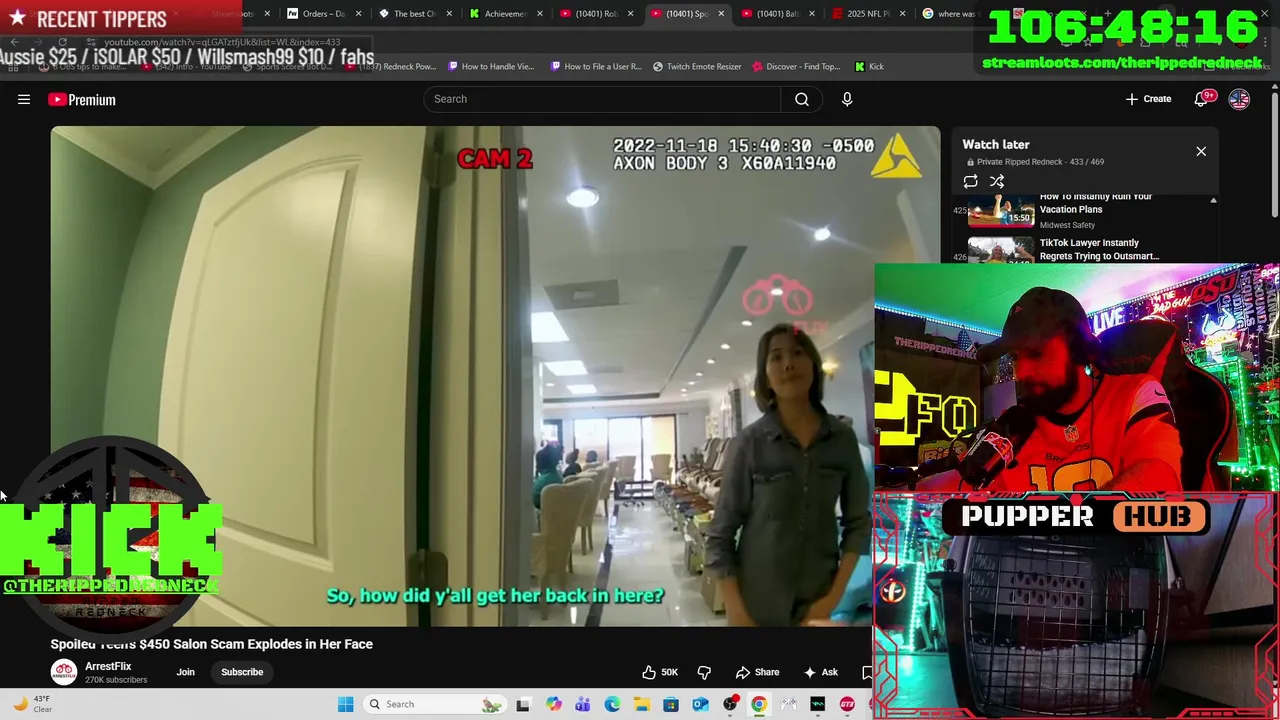Open Microsoft Teams taskbar icon
Viewport: 1280px width, 720px height.
click(x=582, y=704)
